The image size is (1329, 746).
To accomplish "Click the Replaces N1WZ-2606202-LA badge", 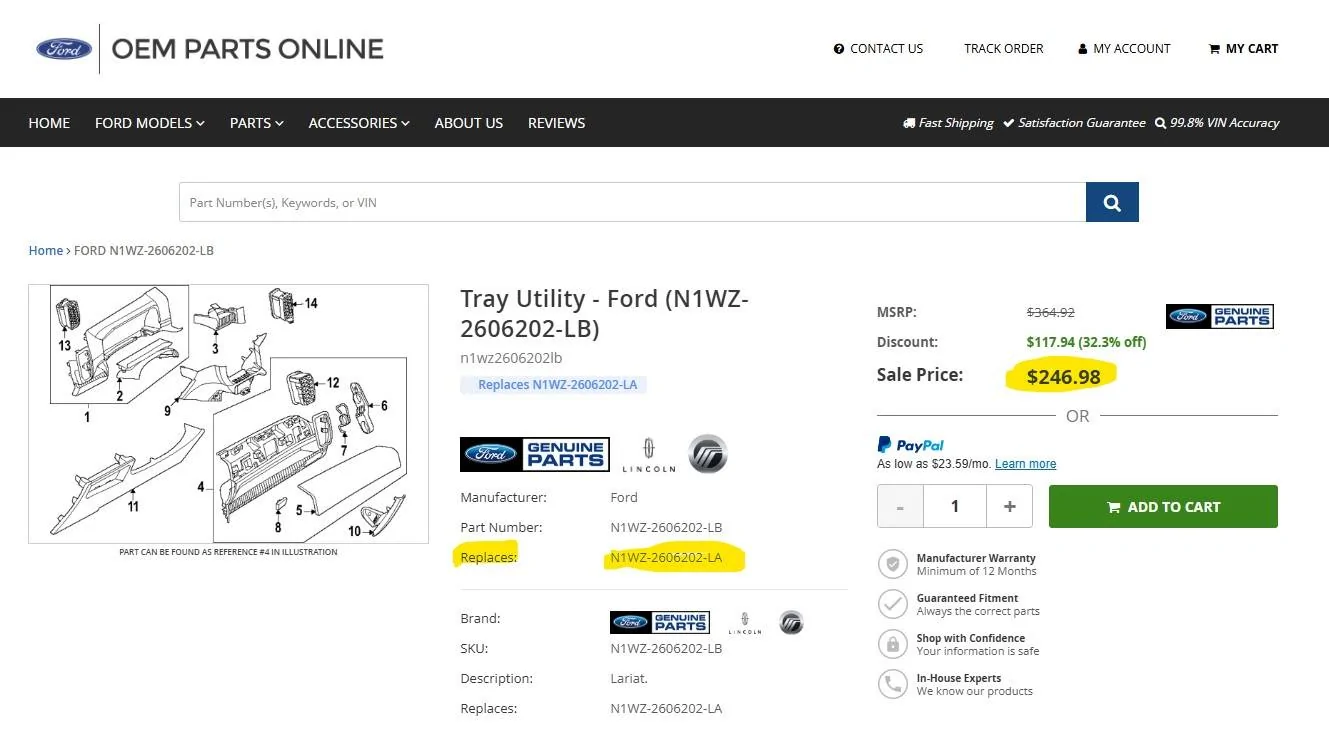I will pyautogui.click(x=554, y=385).
